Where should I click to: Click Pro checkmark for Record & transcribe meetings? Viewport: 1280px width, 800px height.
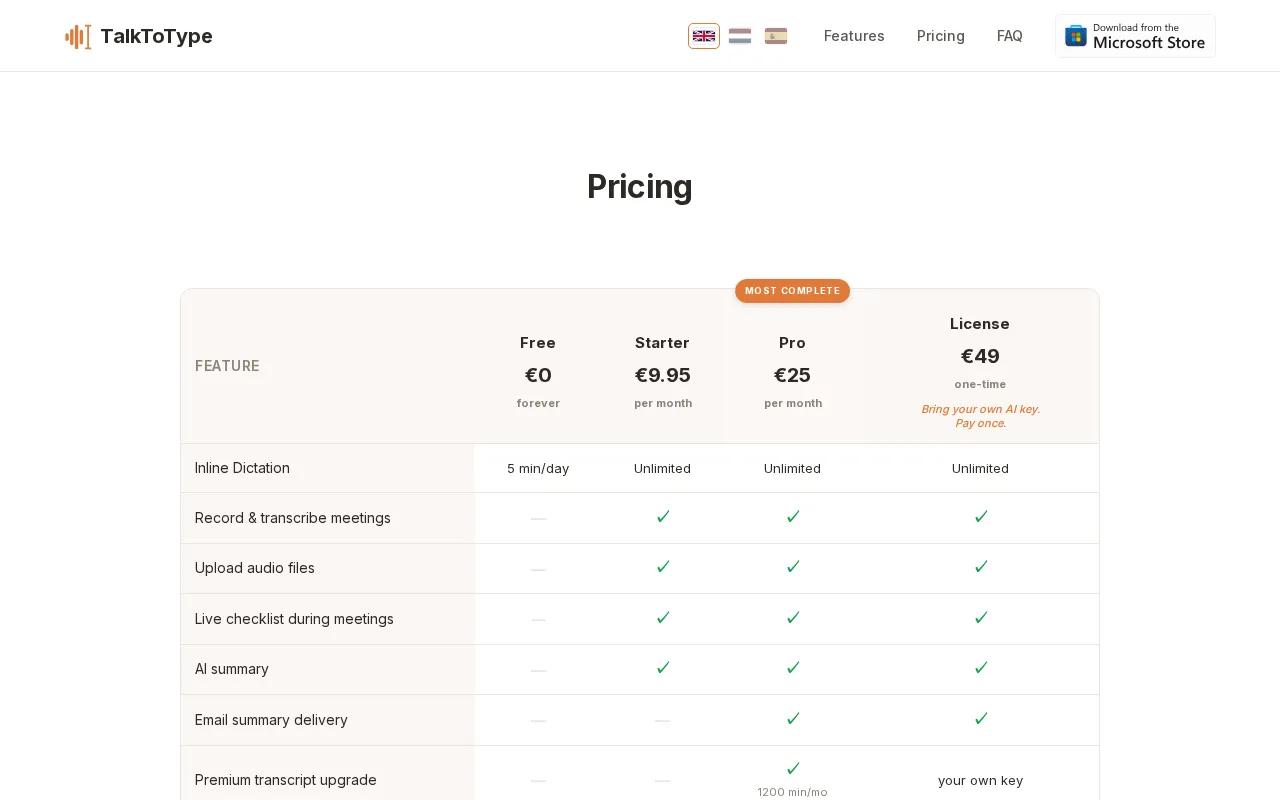(x=792, y=517)
